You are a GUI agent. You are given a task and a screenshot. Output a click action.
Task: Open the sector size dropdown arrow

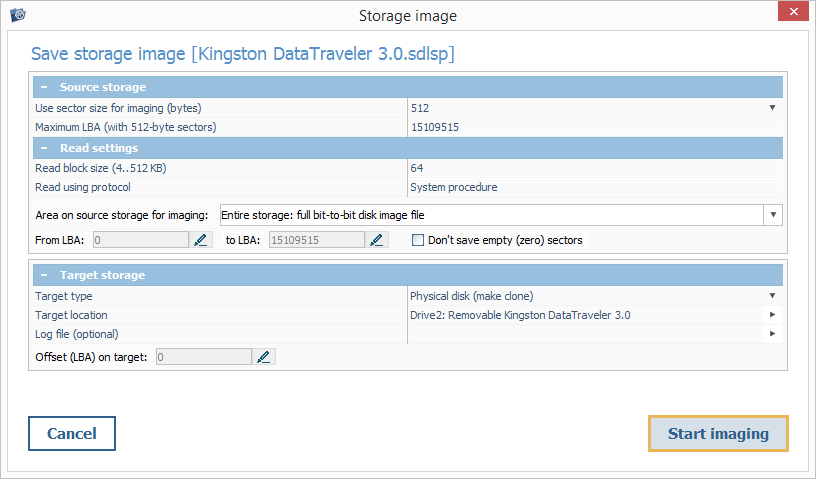pyautogui.click(x=772, y=107)
